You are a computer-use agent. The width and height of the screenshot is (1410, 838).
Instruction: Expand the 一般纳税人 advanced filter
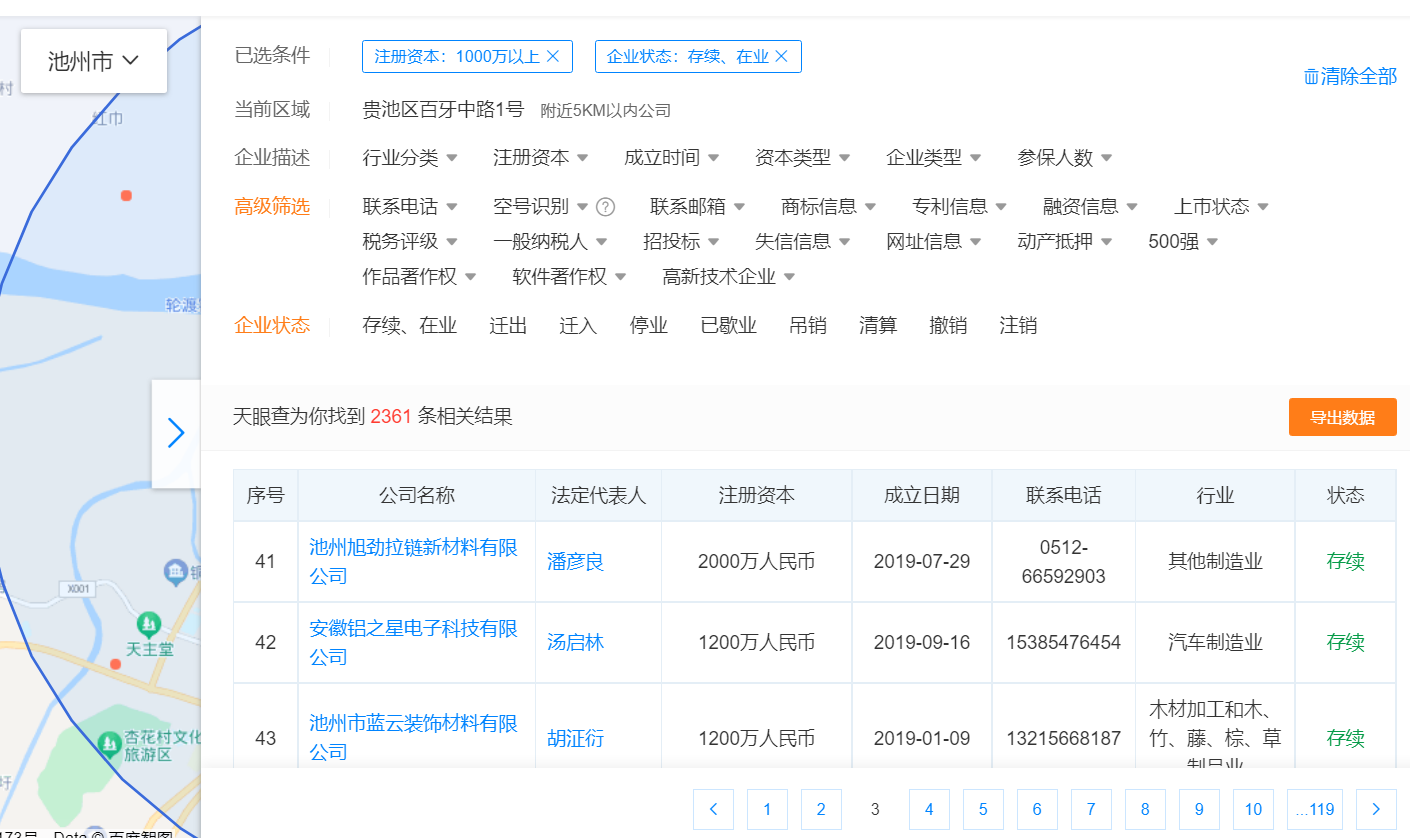click(x=550, y=241)
